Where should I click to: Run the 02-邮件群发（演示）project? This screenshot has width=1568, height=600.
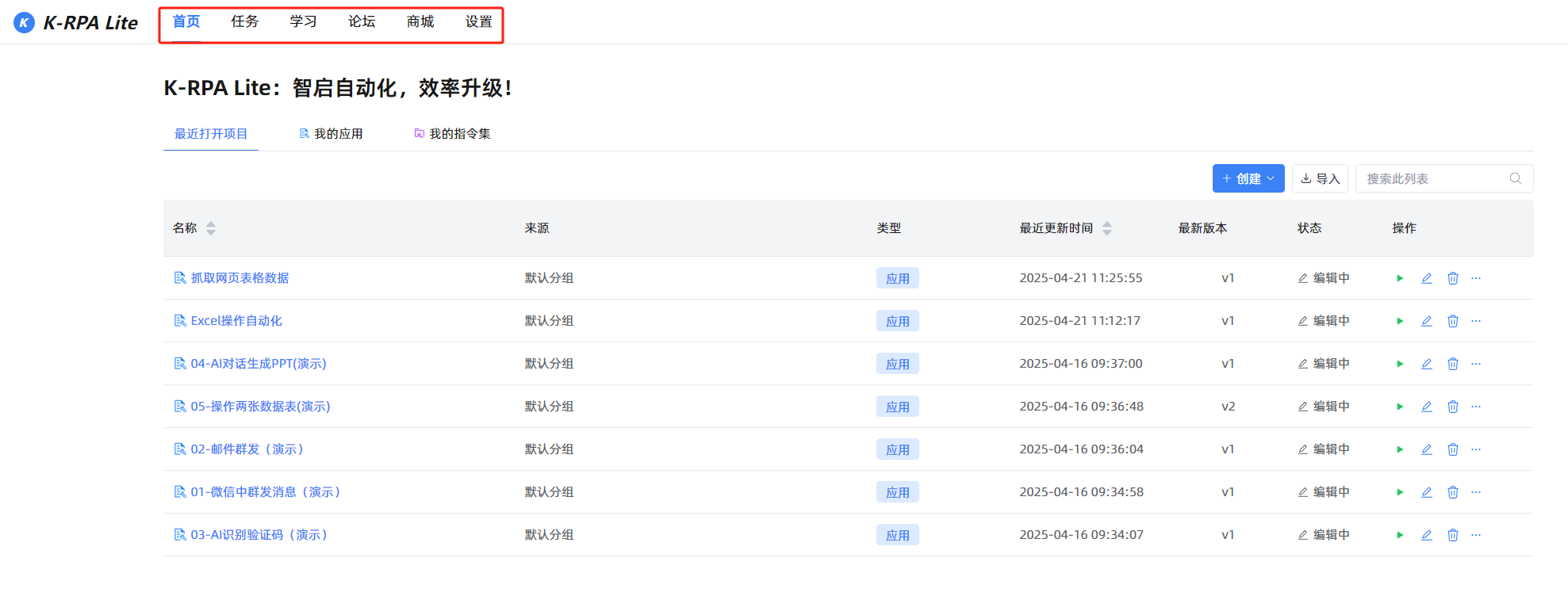point(1400,449)
